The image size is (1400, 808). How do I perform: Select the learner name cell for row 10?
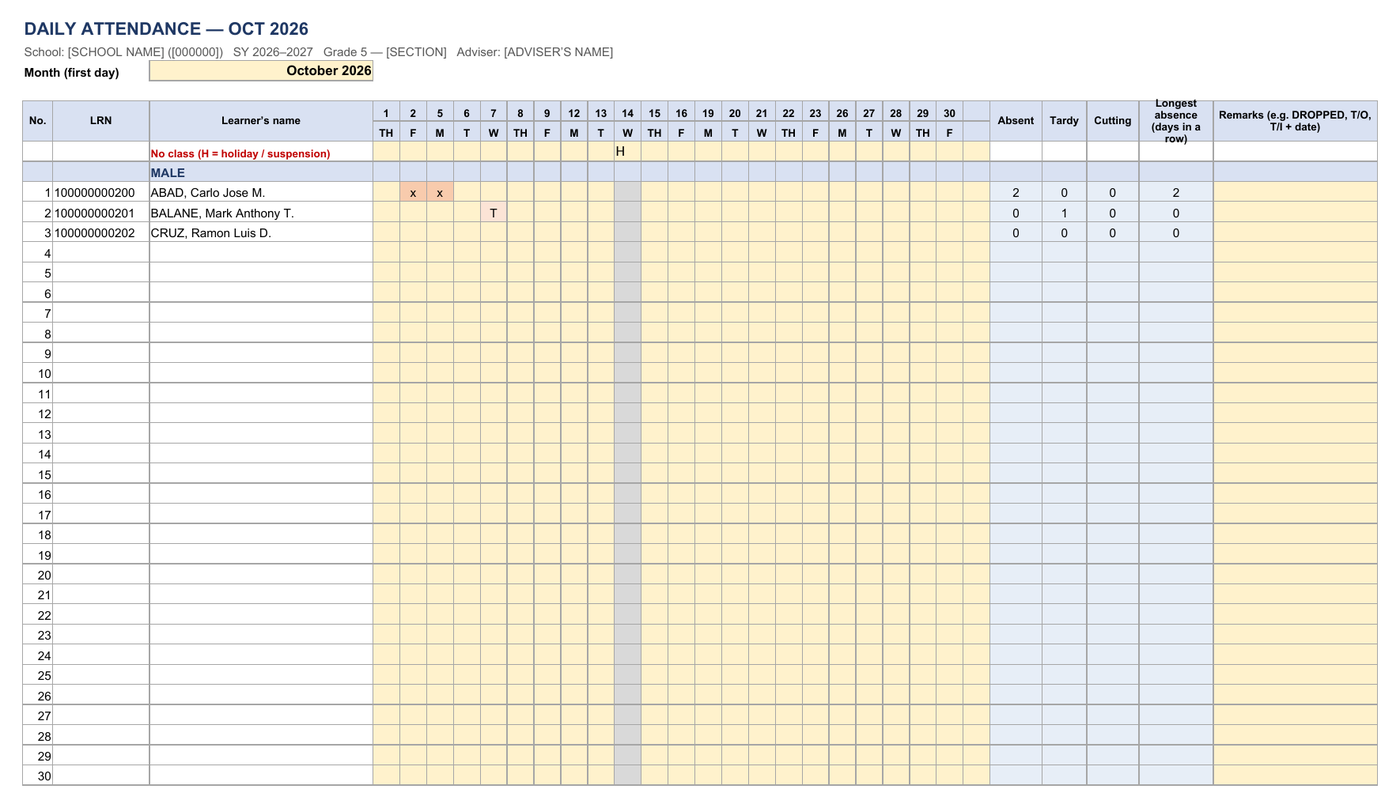(x=261, y=374)
